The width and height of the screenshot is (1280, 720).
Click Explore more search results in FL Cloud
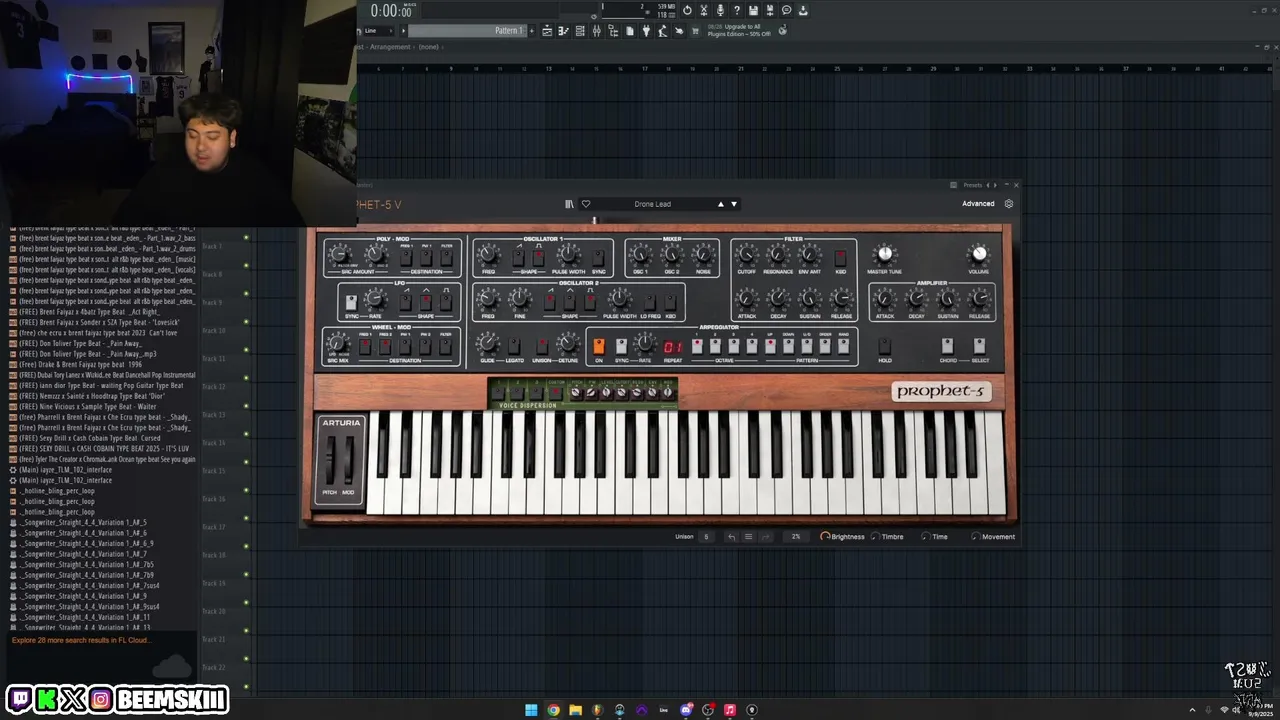tap(80, 640)
